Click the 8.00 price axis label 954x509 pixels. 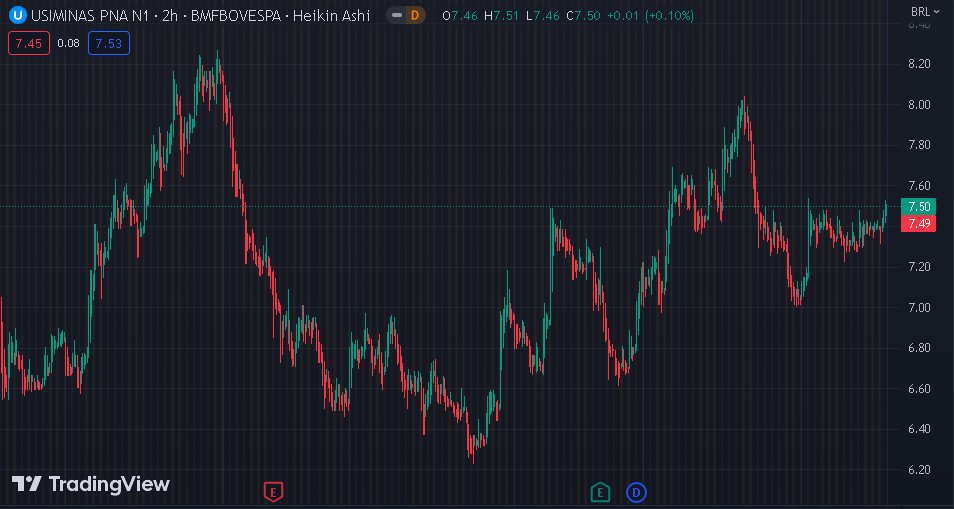(919, 105)
